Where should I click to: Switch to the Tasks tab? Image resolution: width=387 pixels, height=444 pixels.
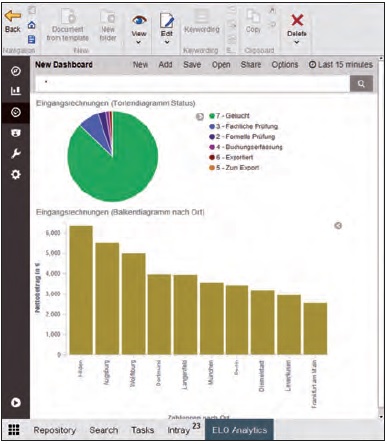[x=142, y=430]
